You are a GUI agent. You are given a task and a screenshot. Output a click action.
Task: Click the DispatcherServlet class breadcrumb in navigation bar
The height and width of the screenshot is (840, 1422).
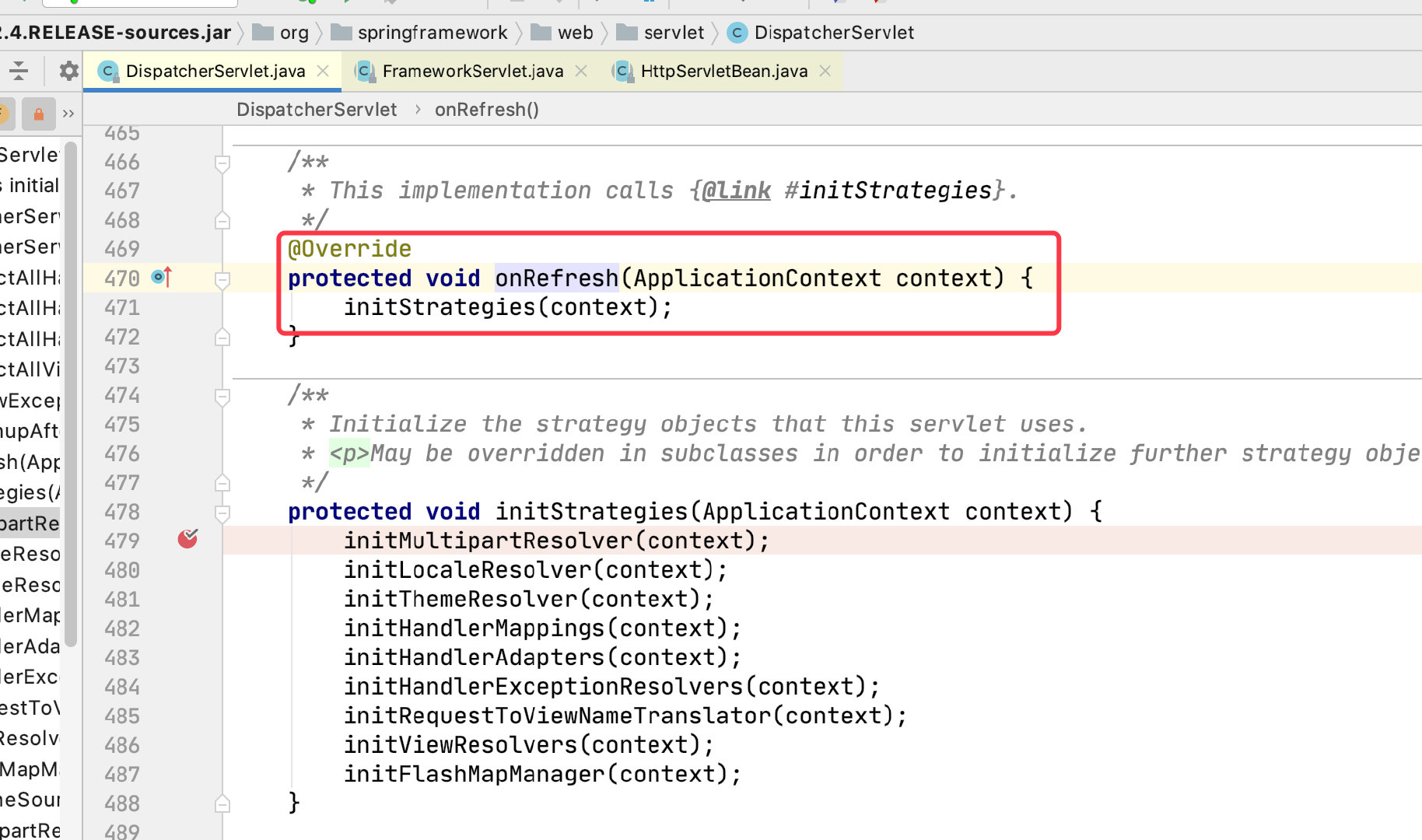[821, 33]
